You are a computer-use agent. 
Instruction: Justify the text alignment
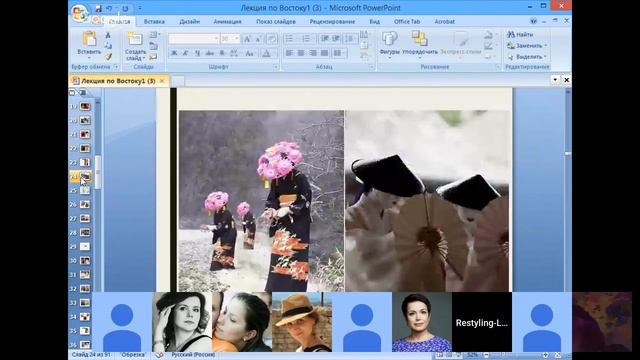pyautogui.click(x=324, y=53)
